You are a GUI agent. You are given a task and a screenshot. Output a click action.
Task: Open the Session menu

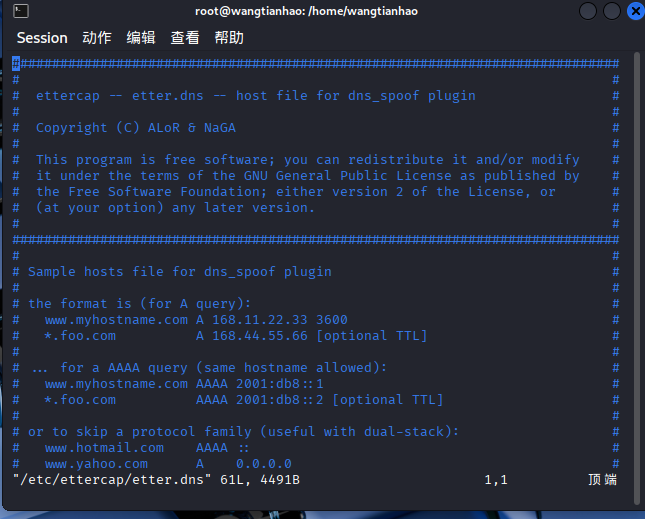(x=42, y=38)
